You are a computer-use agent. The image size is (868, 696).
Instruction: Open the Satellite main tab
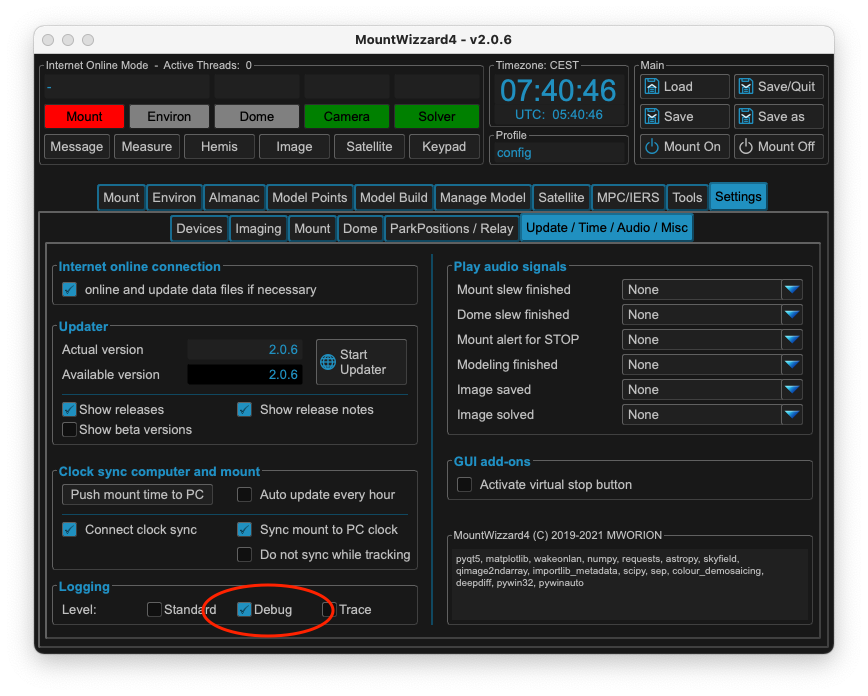561,198
